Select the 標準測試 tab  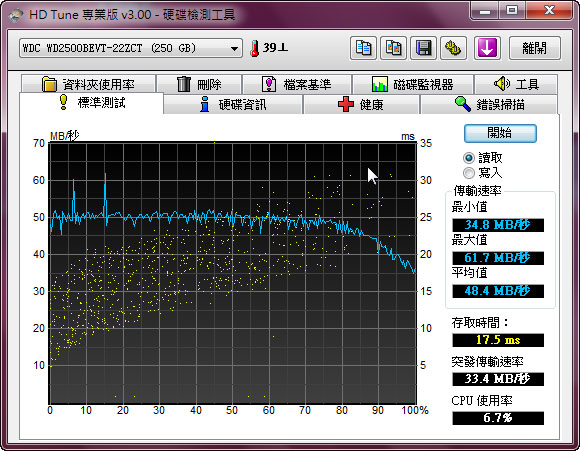[x=91, y=102]
